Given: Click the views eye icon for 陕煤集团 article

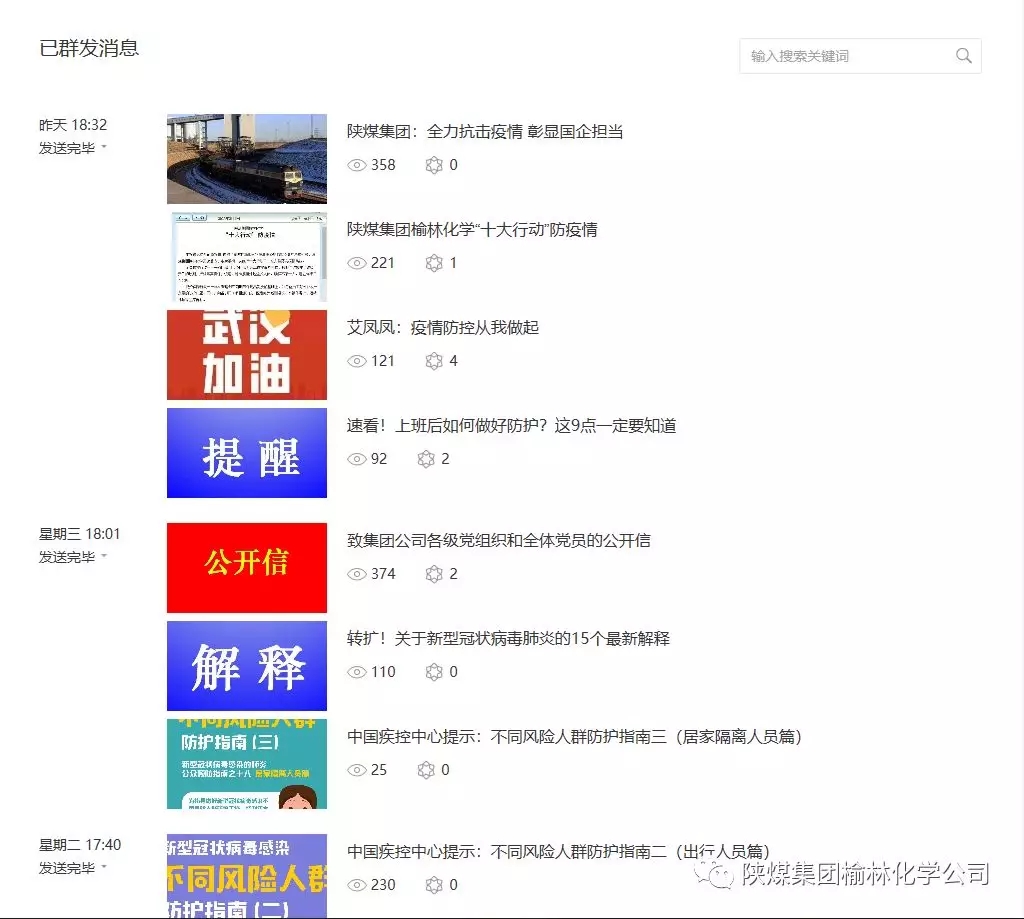Looking at the screenshot, I should tap(357, 165).
